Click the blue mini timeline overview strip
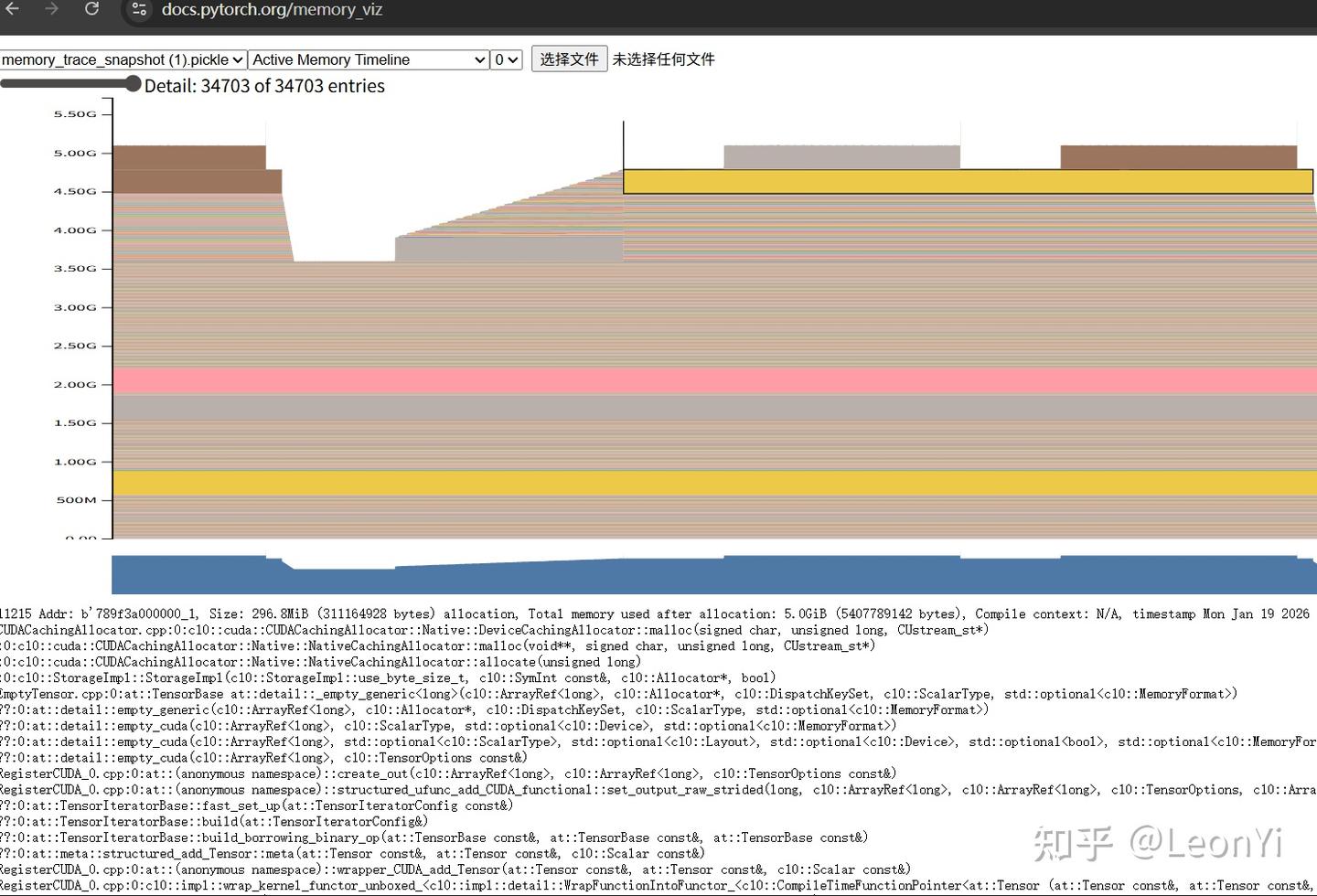 [x=713, y=575]
